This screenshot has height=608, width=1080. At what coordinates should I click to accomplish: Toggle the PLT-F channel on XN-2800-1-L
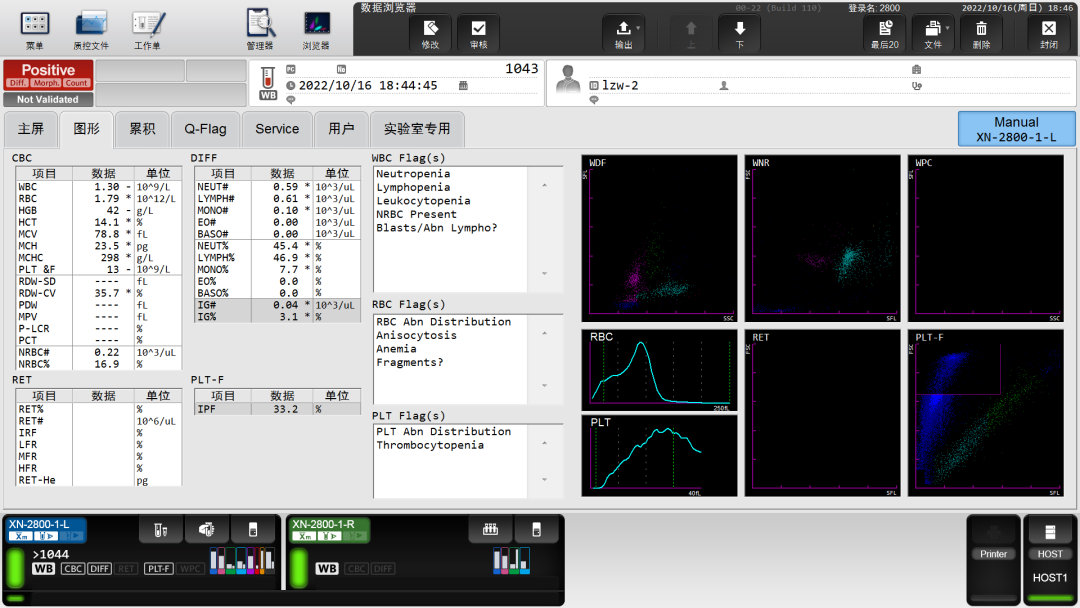click(159, 569)
